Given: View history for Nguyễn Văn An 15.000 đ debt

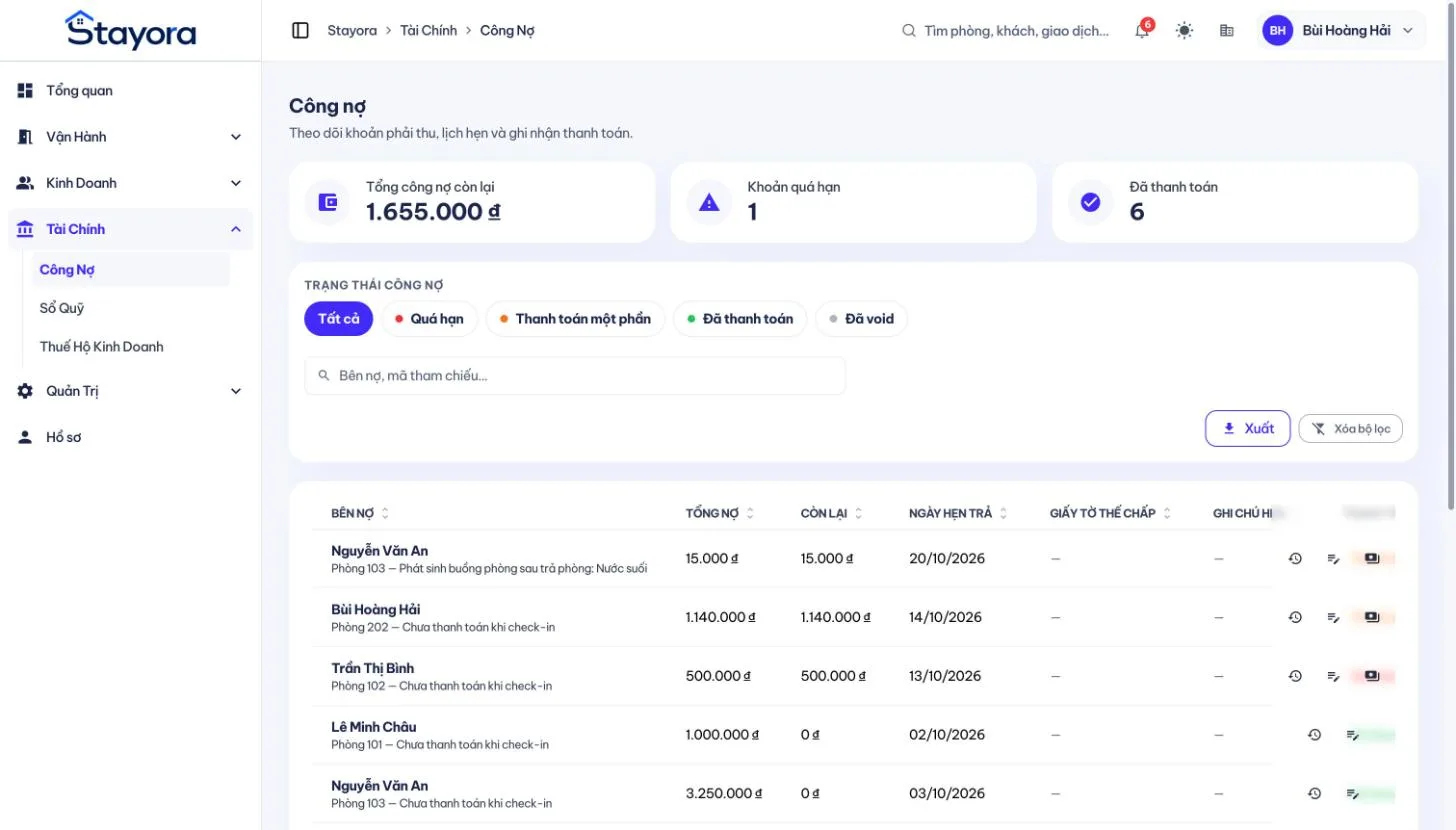Looking at the screenshot, I should (x=1295, y=559).
